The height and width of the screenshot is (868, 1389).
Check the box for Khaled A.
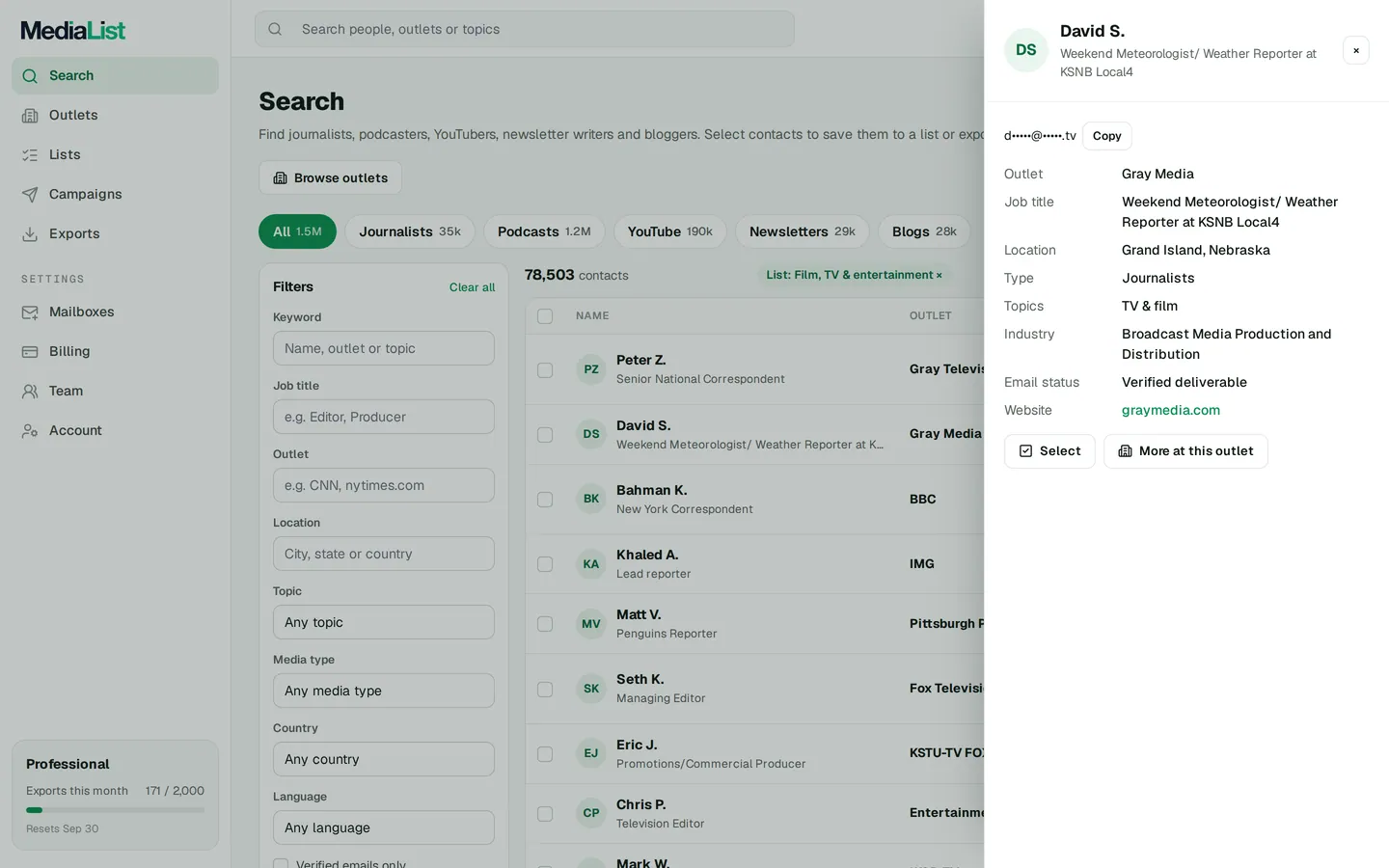(x=545, y=564)
